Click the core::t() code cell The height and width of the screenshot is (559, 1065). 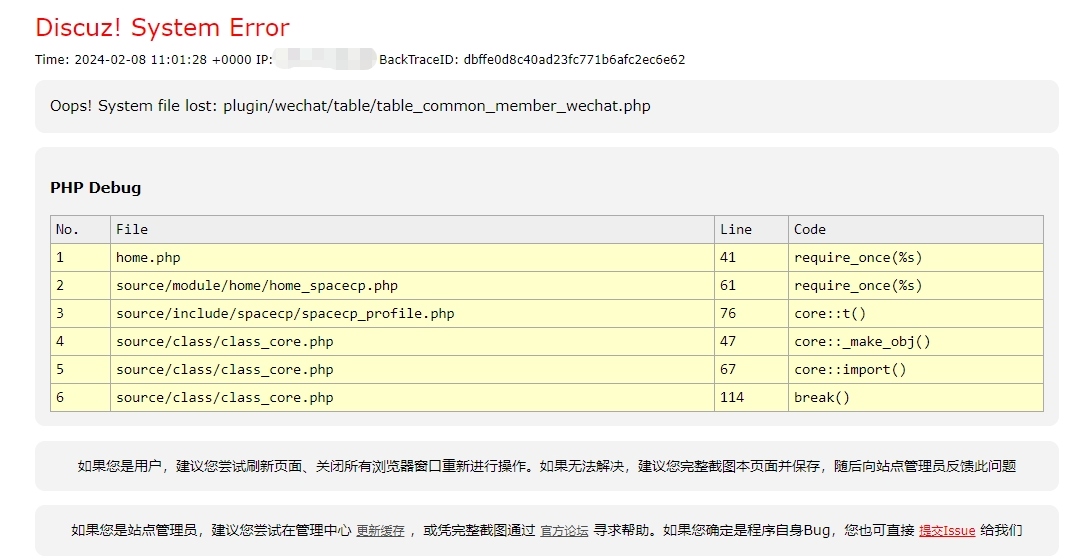(x=829, y=313)
